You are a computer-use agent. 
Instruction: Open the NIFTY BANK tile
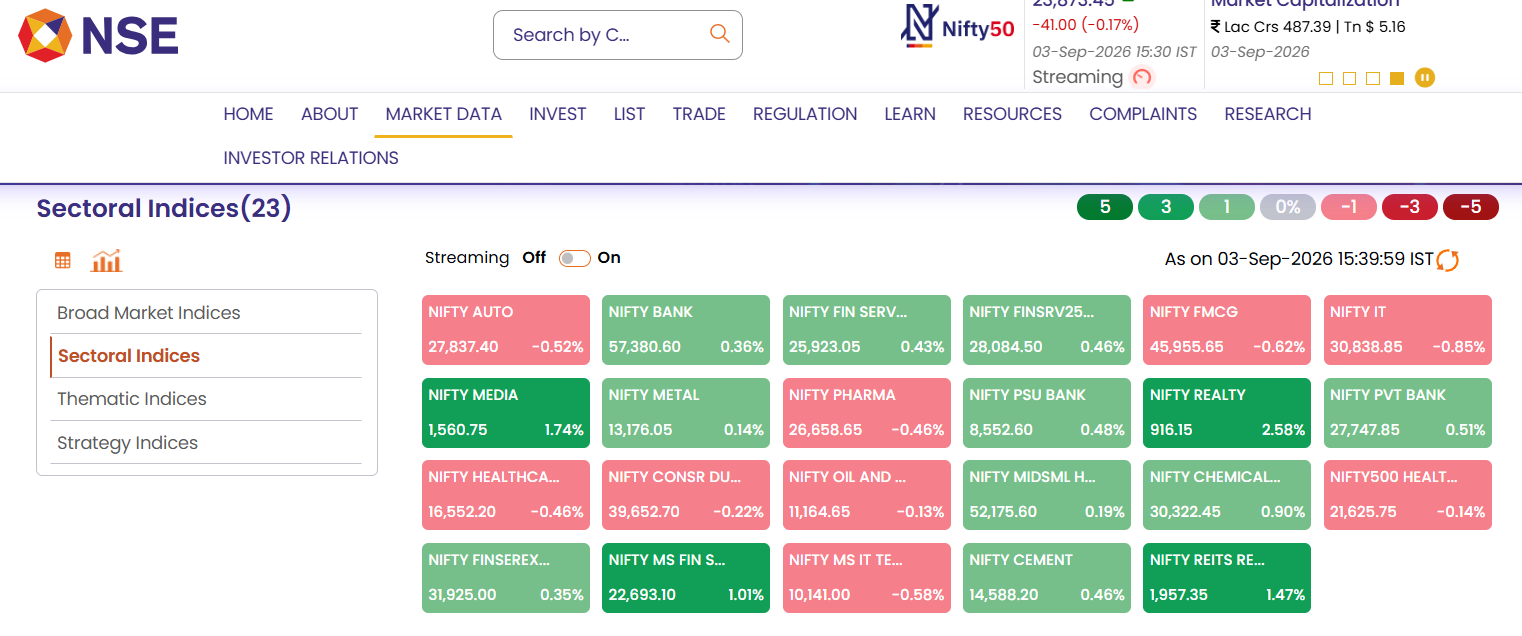click(x=686, y=329)
